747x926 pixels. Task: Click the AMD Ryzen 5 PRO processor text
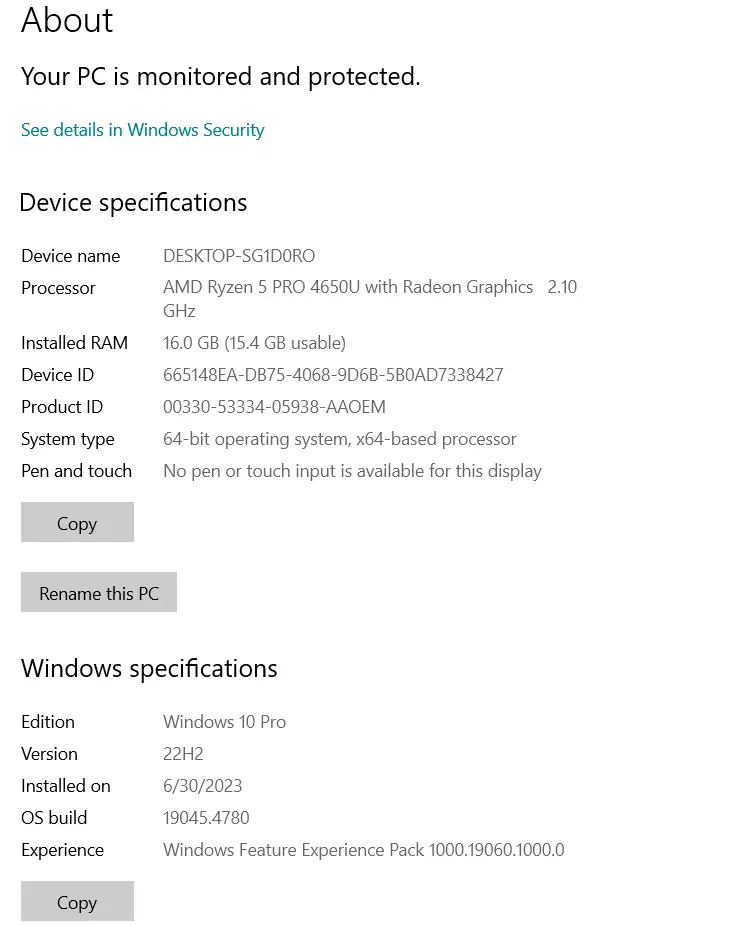pos(348,288)
